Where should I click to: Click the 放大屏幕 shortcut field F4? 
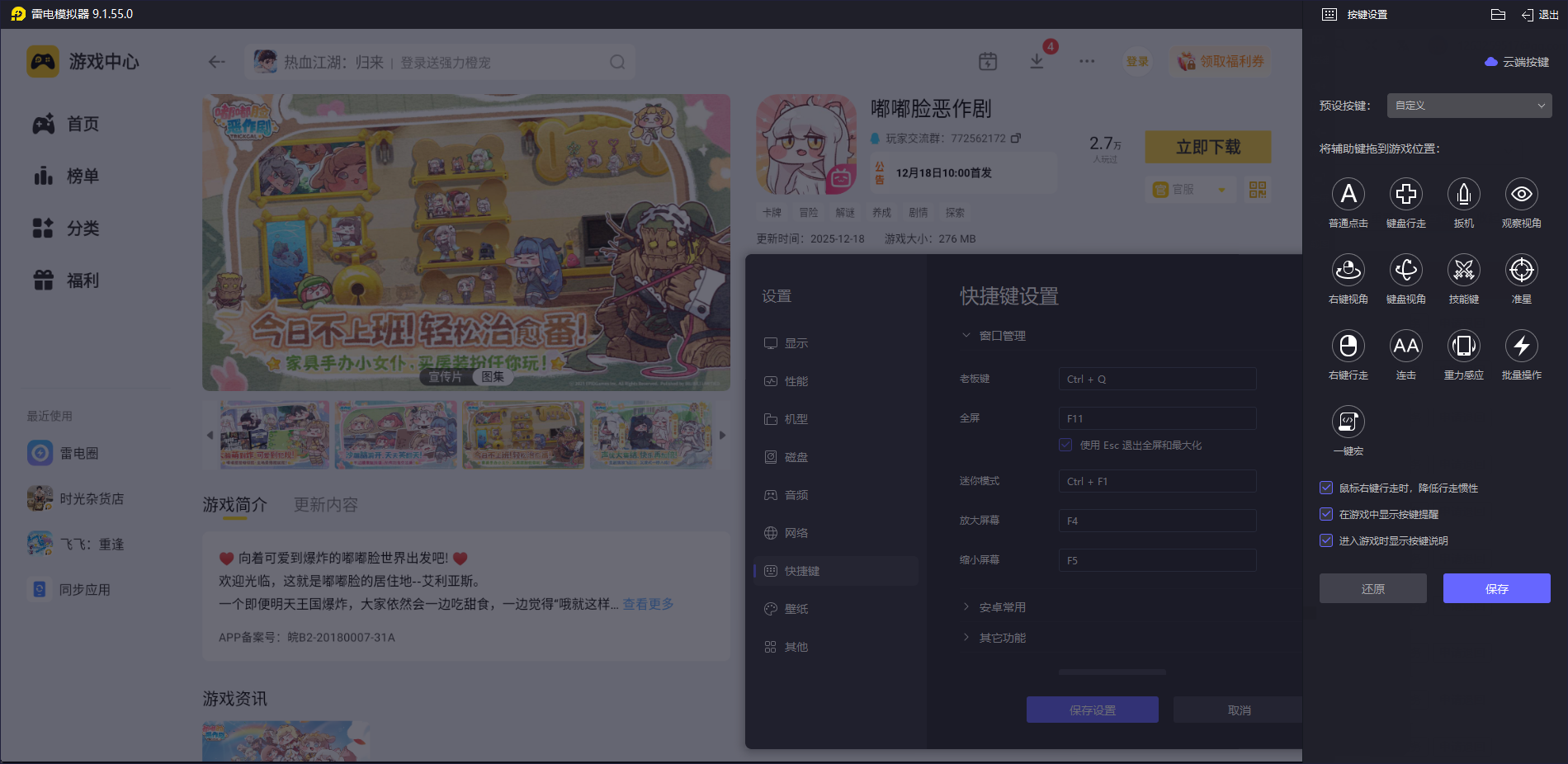tap(1157, 521)
